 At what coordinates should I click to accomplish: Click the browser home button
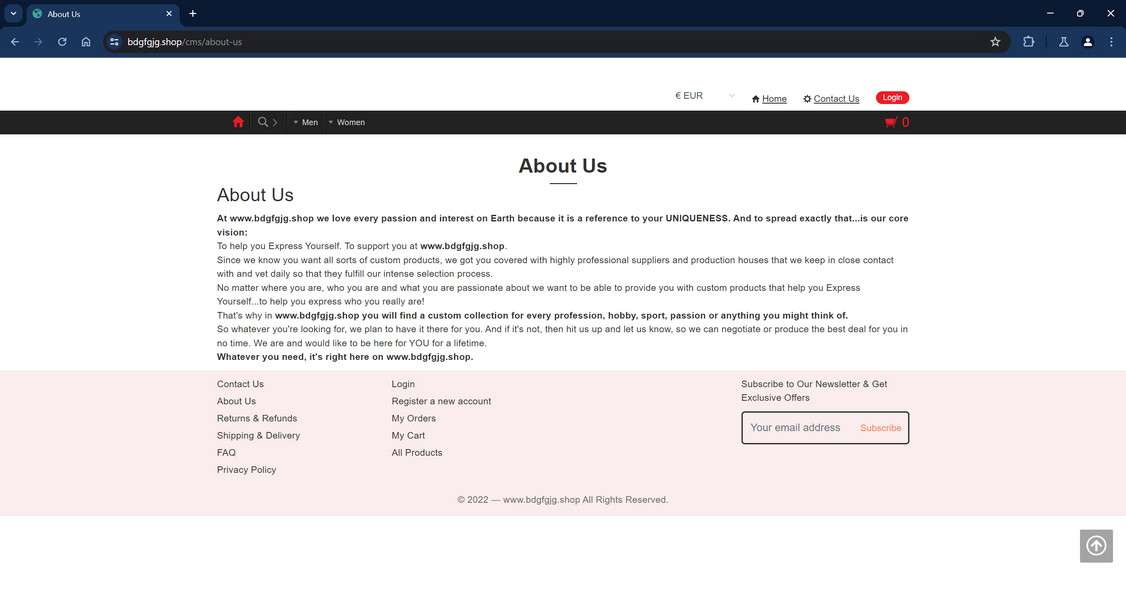coord(86,42)
